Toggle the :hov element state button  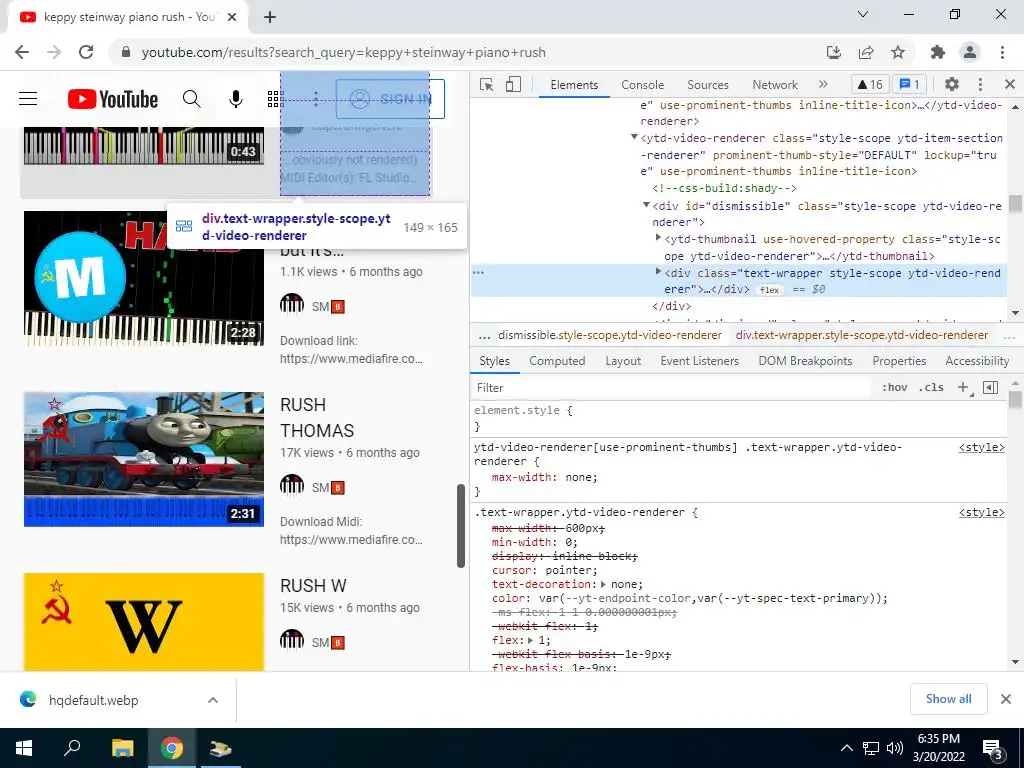(x=895, y=387)
